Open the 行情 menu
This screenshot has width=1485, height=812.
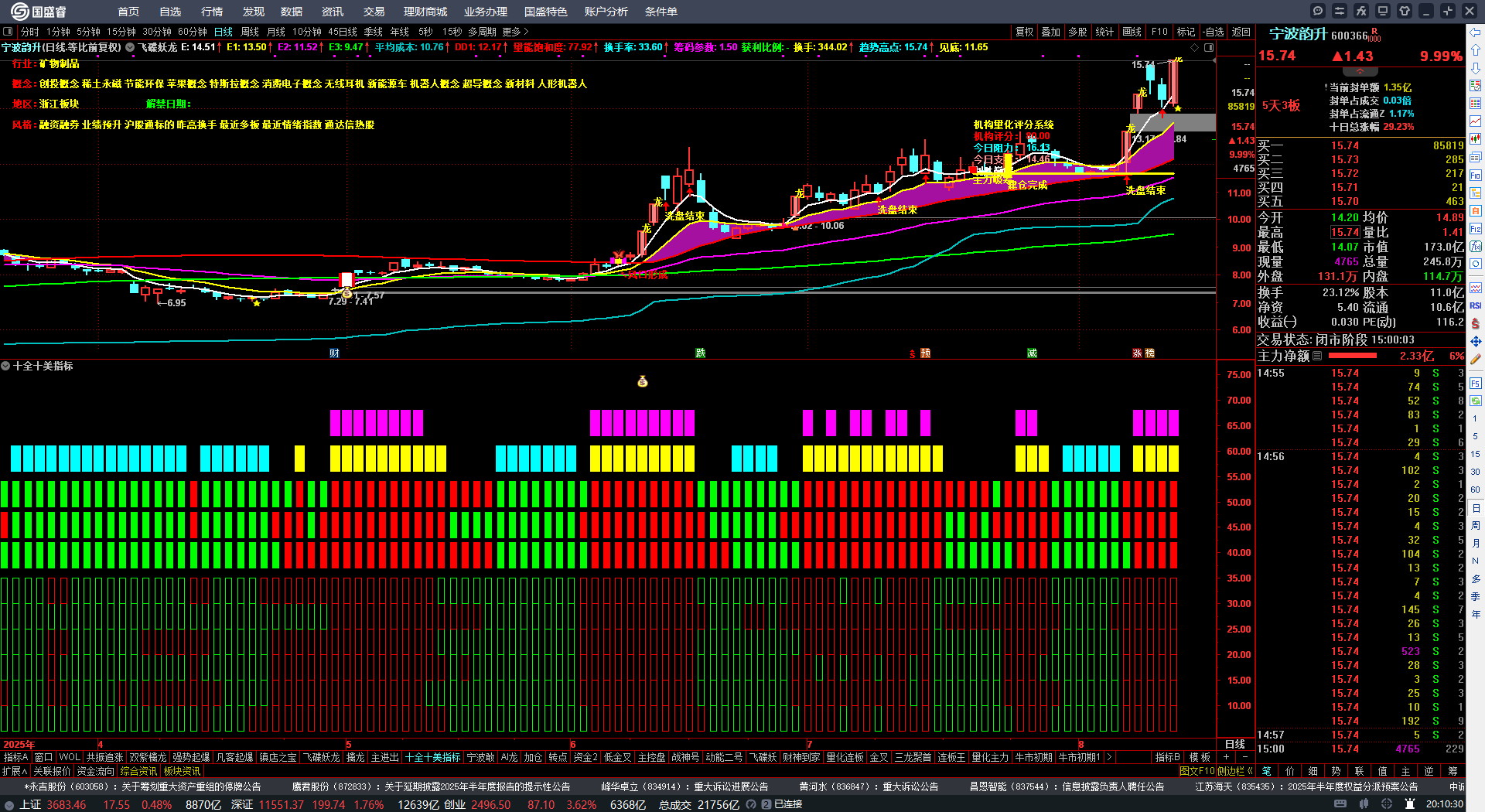[212, 12]
